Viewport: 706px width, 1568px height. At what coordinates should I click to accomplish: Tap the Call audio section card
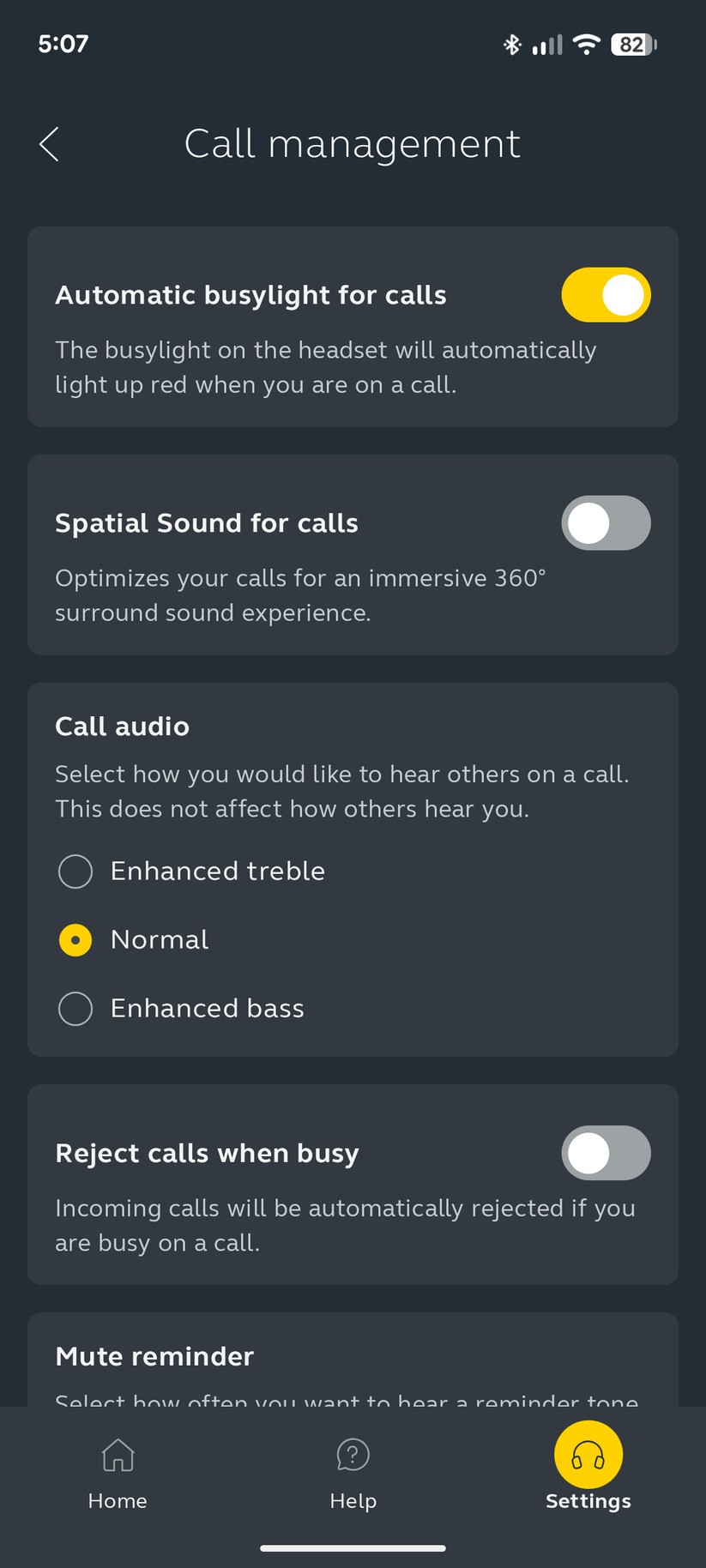[x=353, y=868]
